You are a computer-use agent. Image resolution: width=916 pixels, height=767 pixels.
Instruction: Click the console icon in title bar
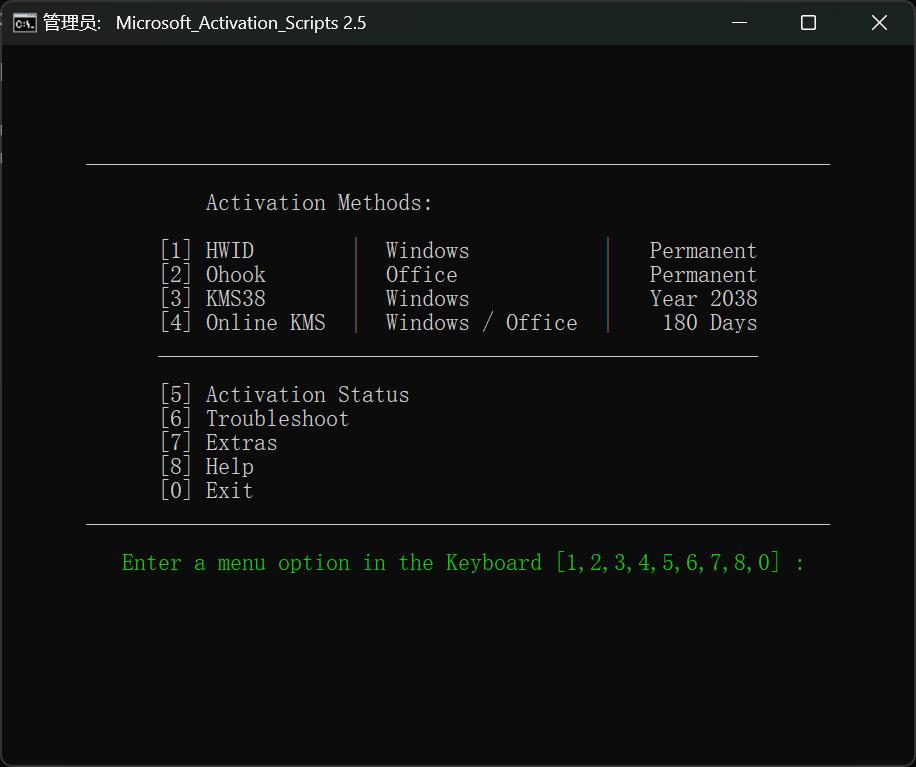click(25, 23)
